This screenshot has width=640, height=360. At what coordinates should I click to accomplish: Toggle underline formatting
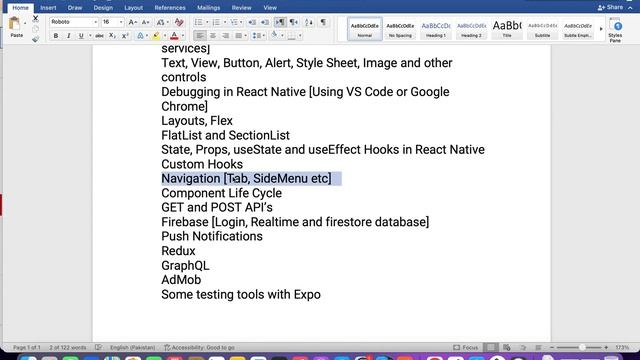tap(81, 36)
